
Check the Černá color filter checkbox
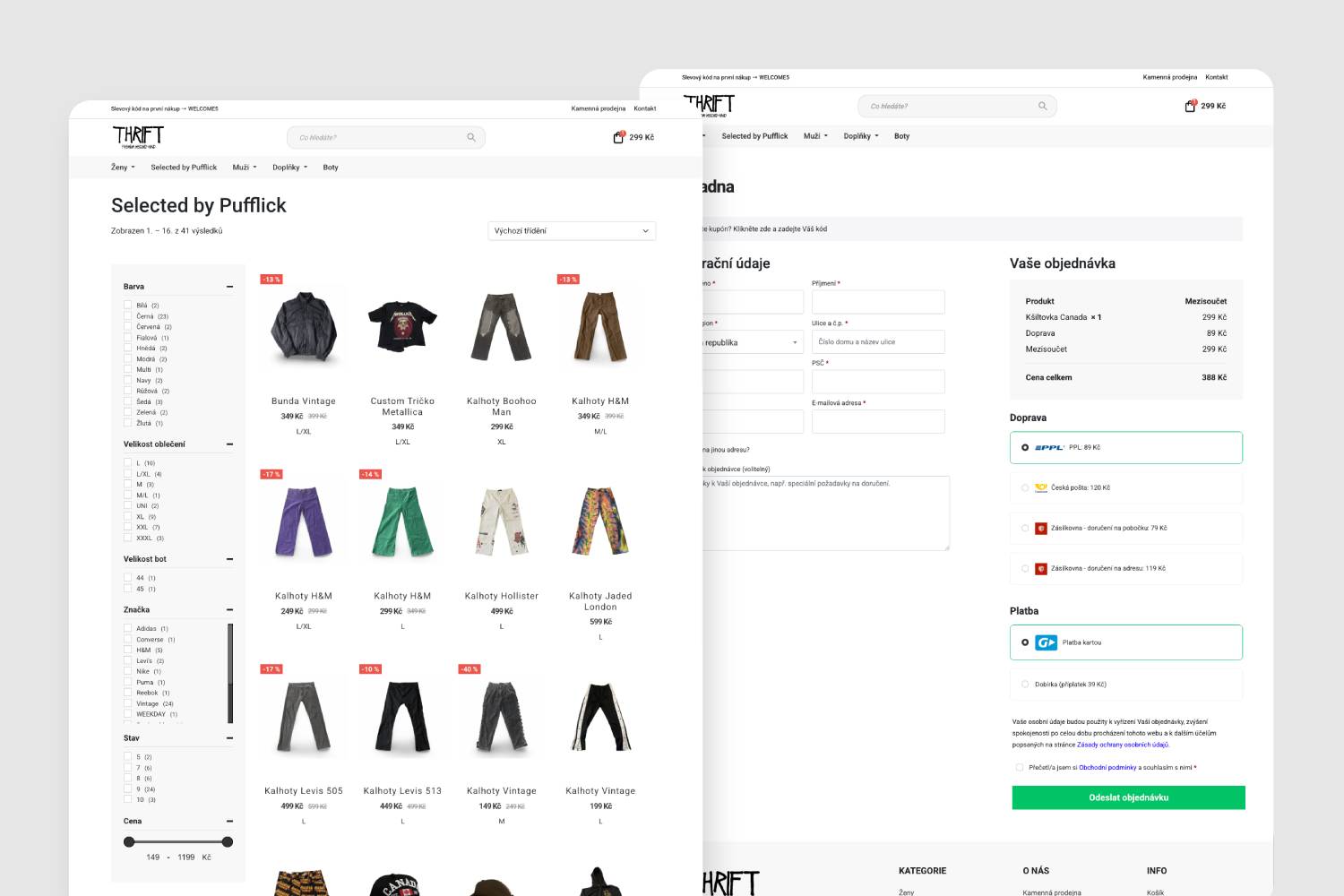(128, 316)
